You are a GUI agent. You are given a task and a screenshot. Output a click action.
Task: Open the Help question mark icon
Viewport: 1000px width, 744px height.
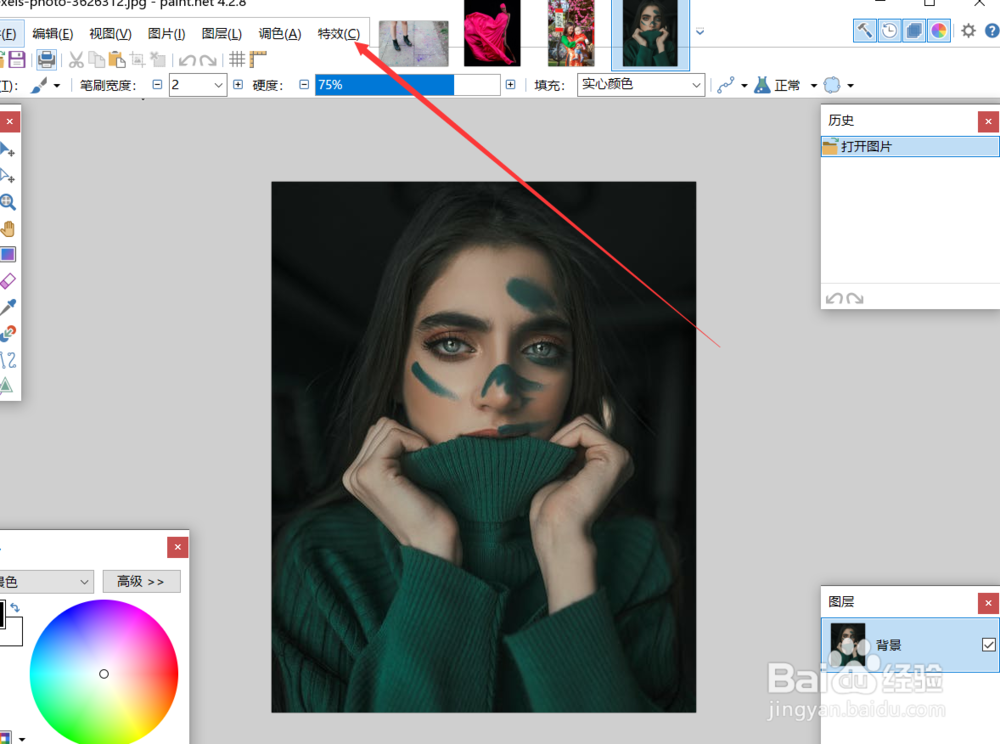point(992,31)
